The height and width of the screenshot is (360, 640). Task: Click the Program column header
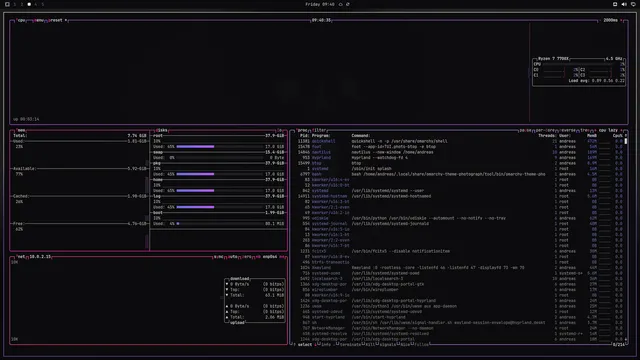(321, 136)
